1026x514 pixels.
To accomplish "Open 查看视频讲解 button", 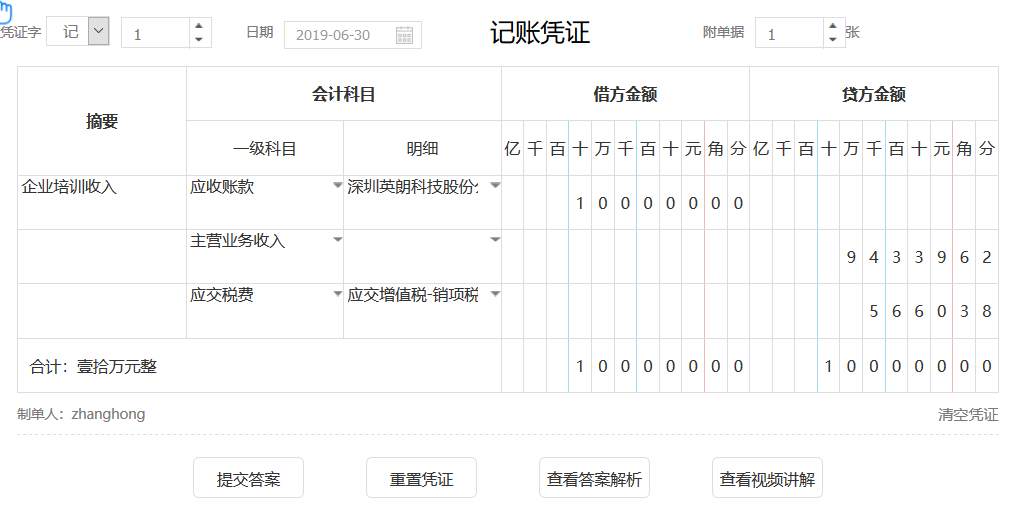I will (767, 479).
